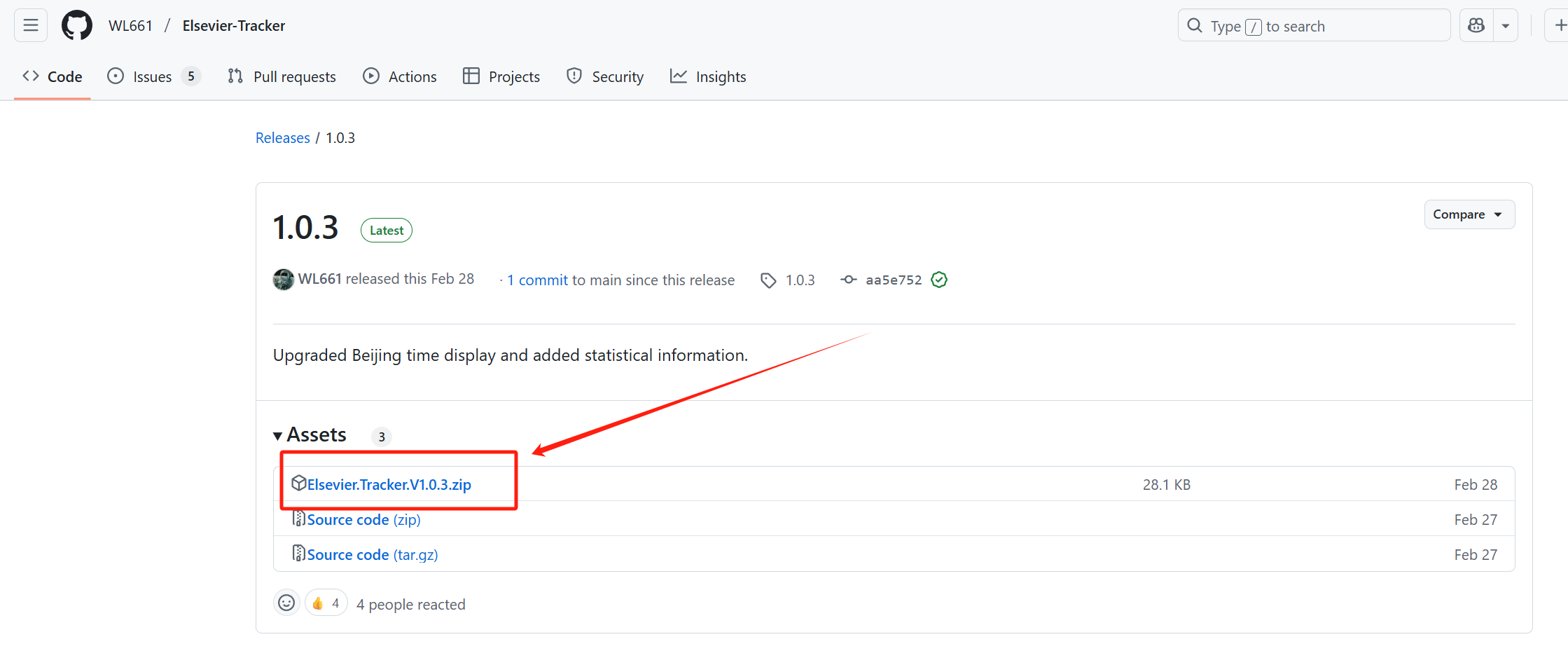
Task: Switch to the Code tab
Action: click(x=53, y=76)
